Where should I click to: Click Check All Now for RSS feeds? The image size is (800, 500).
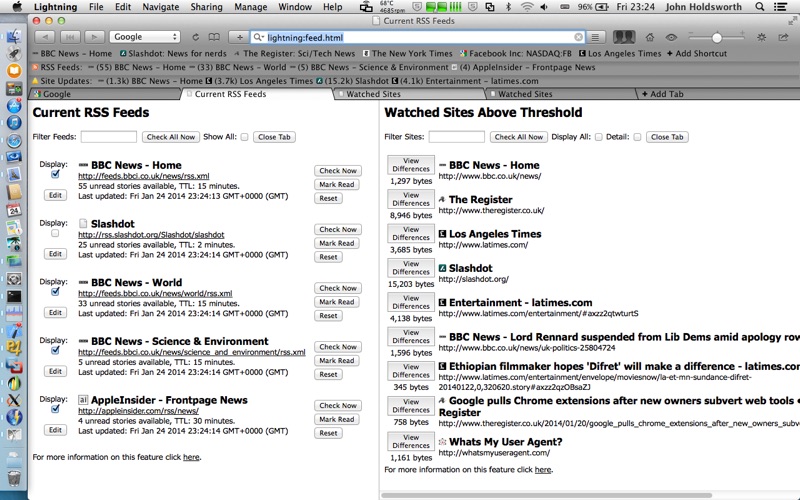170,137
